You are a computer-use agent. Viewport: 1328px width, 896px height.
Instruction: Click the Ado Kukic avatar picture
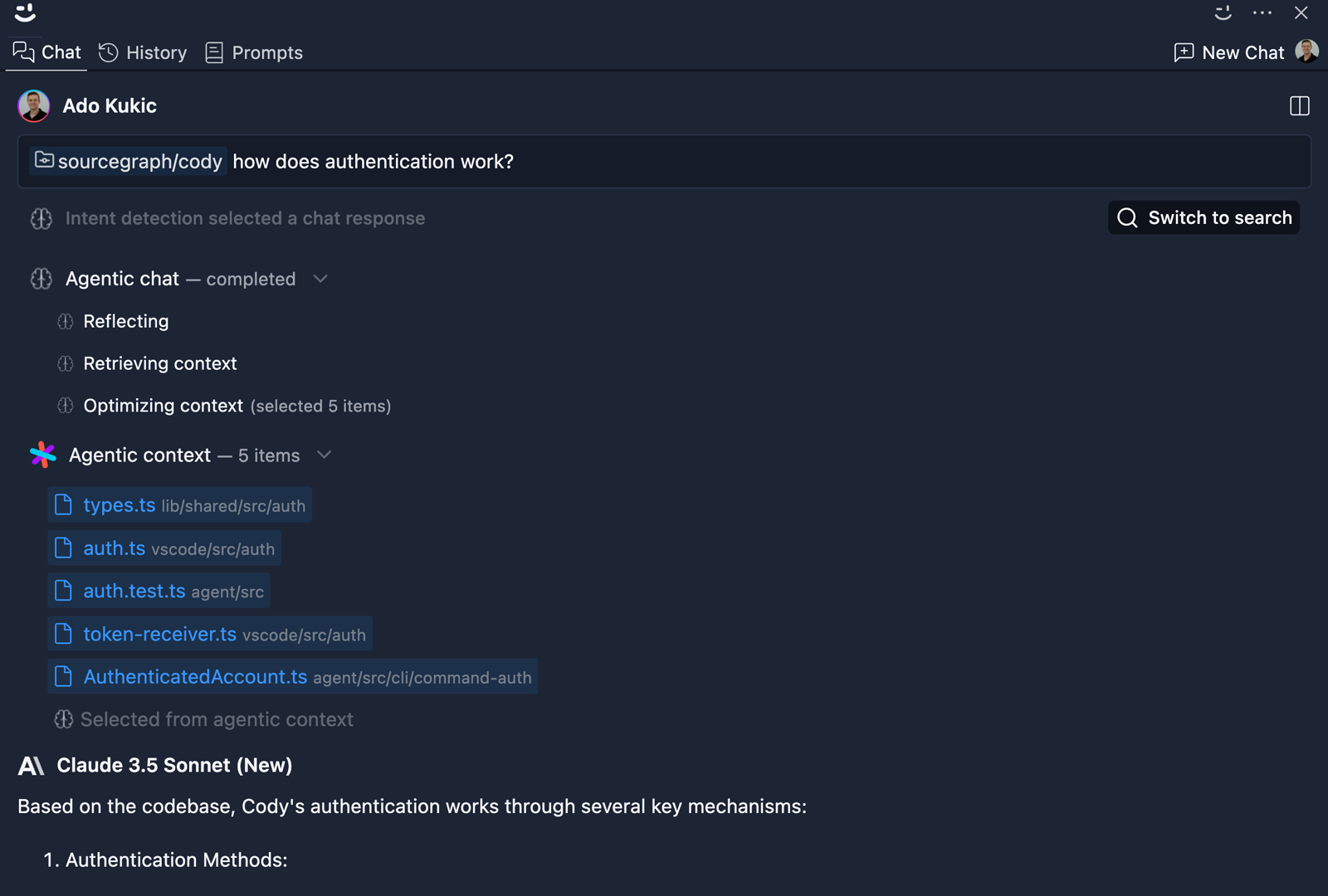34,106
